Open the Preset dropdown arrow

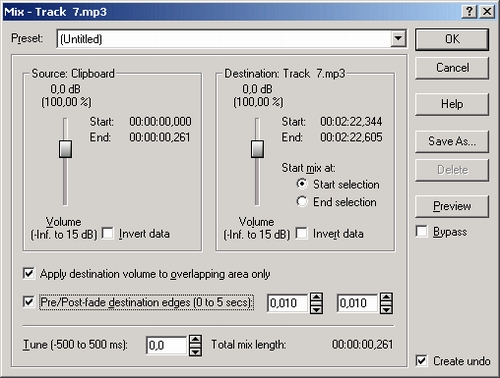398,39
